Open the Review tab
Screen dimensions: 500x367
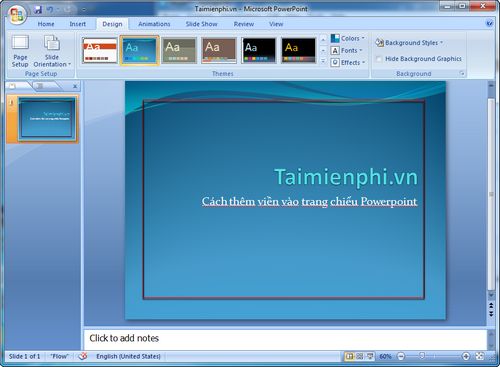[x=244, y=24]
